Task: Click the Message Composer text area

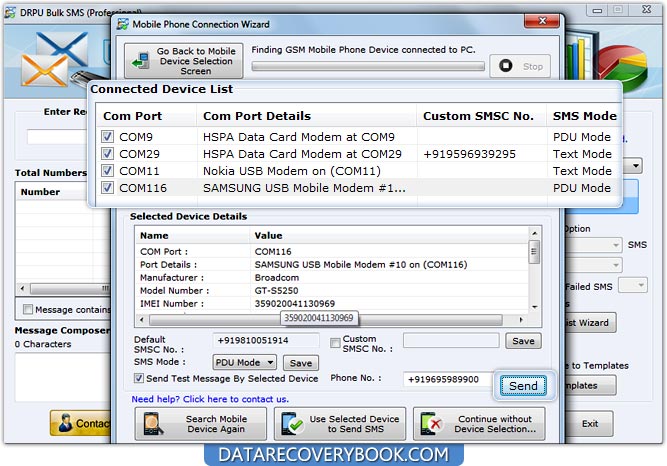Action: click(63, 377)
